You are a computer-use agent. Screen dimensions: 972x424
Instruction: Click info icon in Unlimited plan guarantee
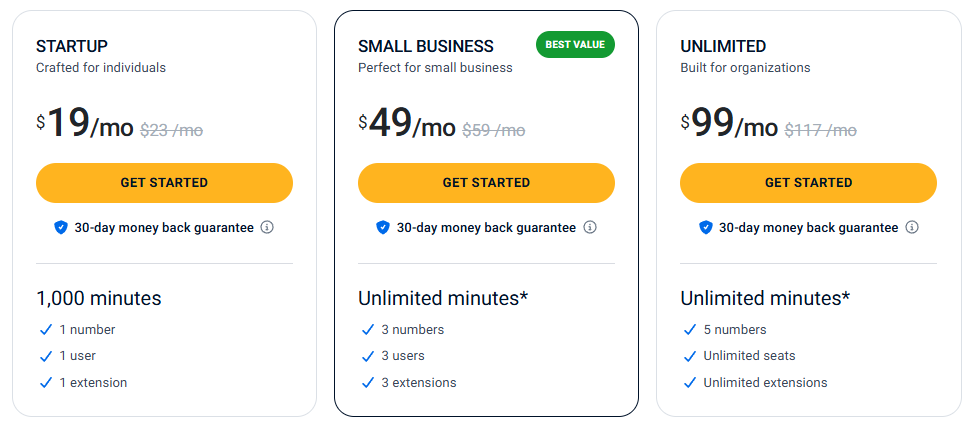912,227
